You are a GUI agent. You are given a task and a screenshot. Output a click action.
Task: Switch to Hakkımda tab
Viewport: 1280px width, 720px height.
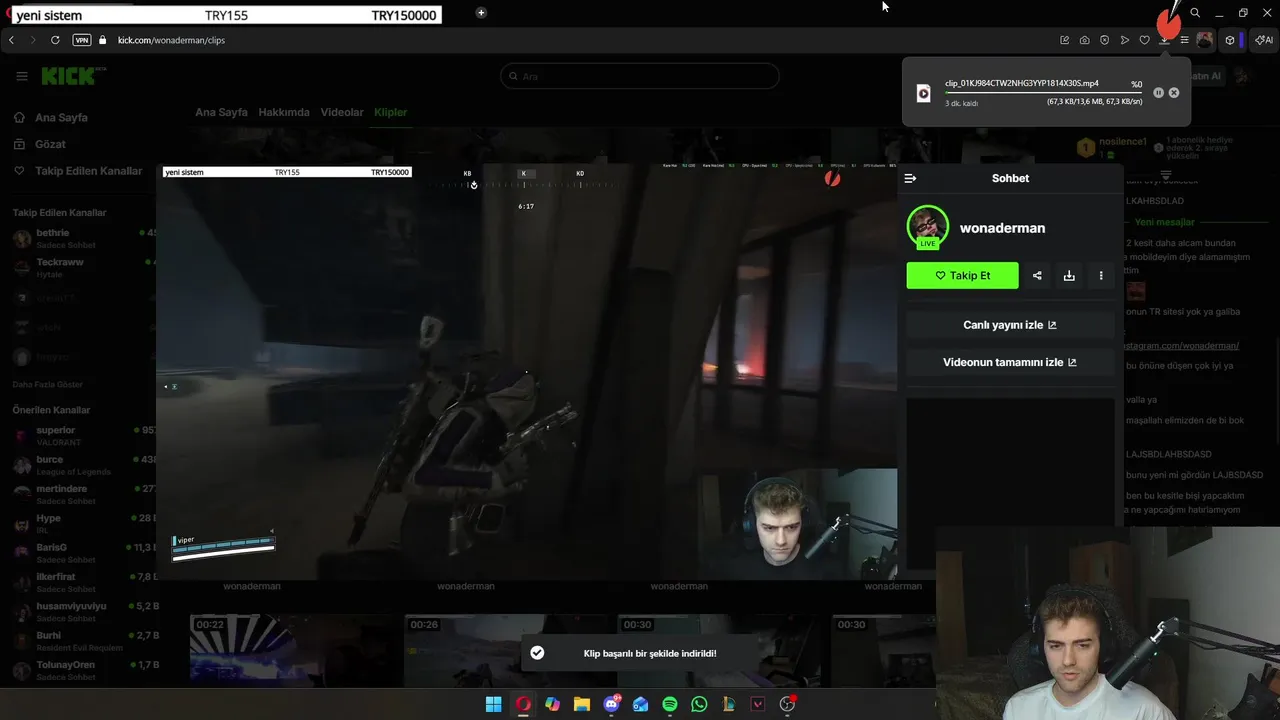click(x=284, y=112)
